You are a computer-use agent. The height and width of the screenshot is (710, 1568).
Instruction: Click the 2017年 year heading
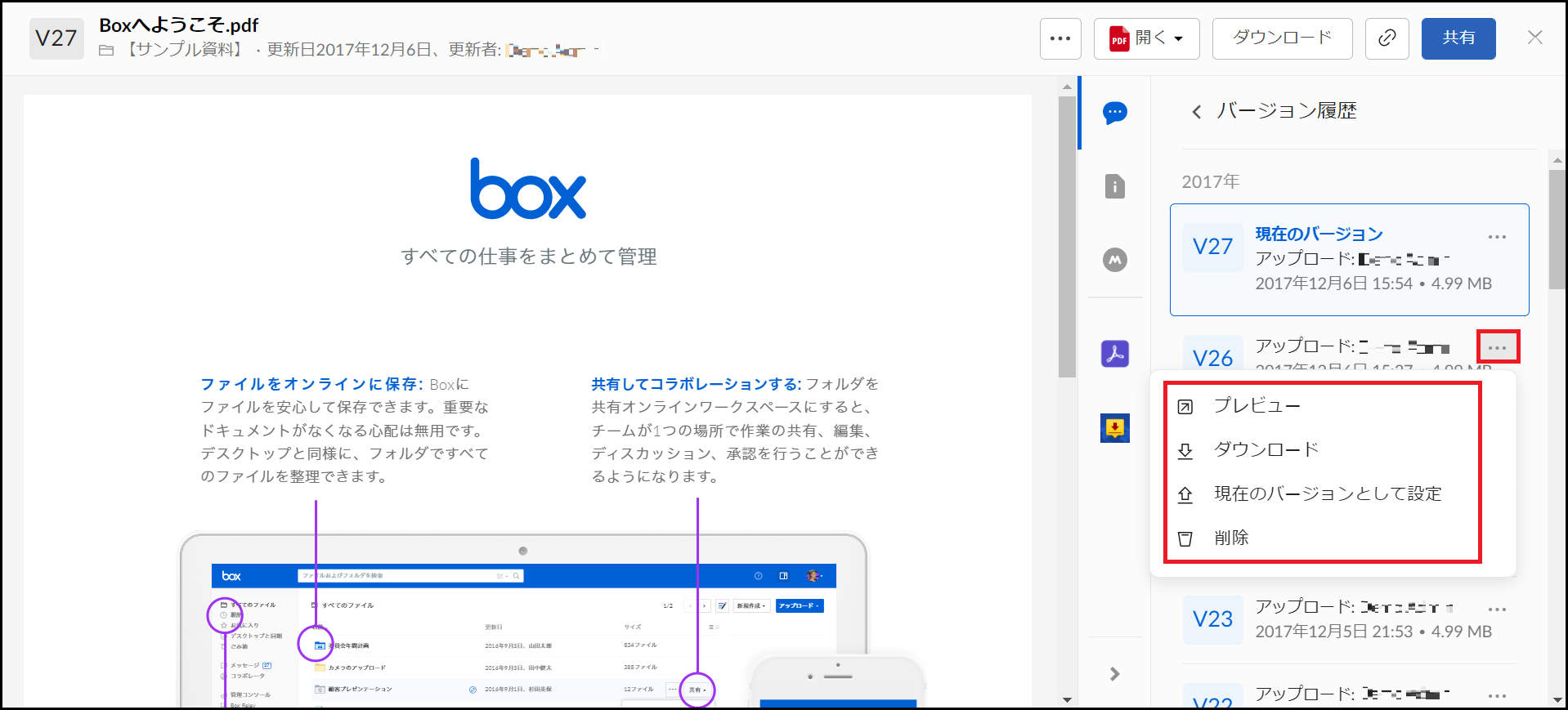1211,181
